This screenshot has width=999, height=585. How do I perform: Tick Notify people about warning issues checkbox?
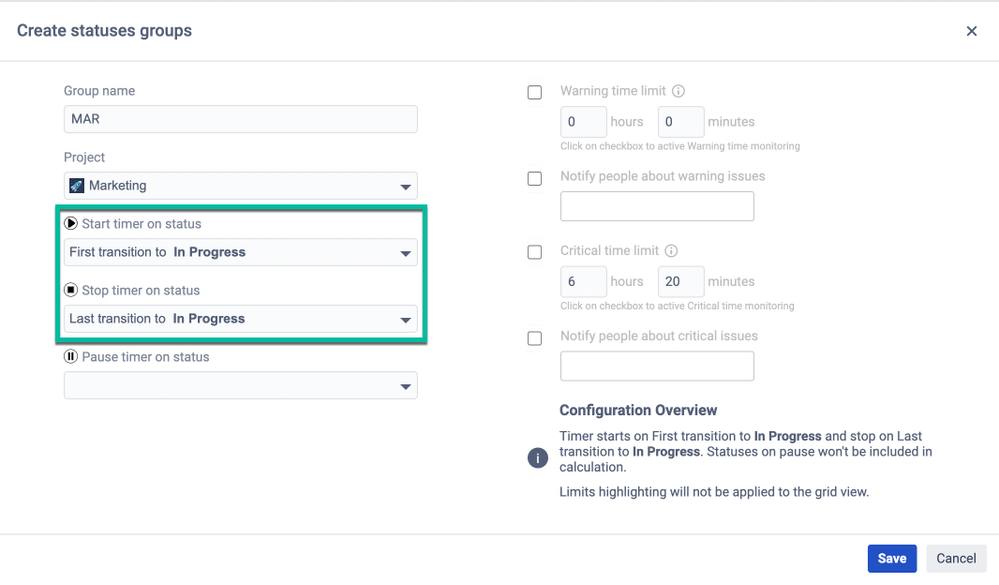tap(535, 178)
